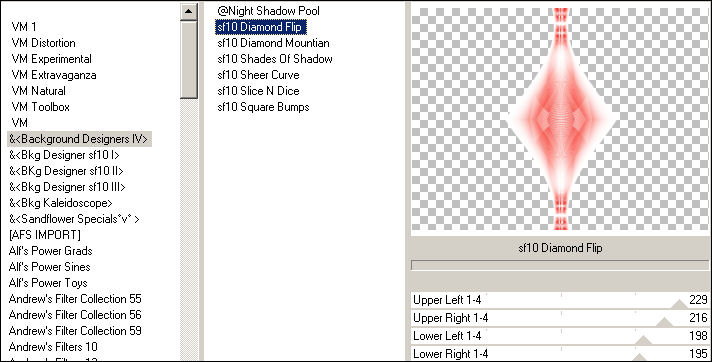Click the filter list scrollbar thumb

pyautogui.click(x=188, y=60)
